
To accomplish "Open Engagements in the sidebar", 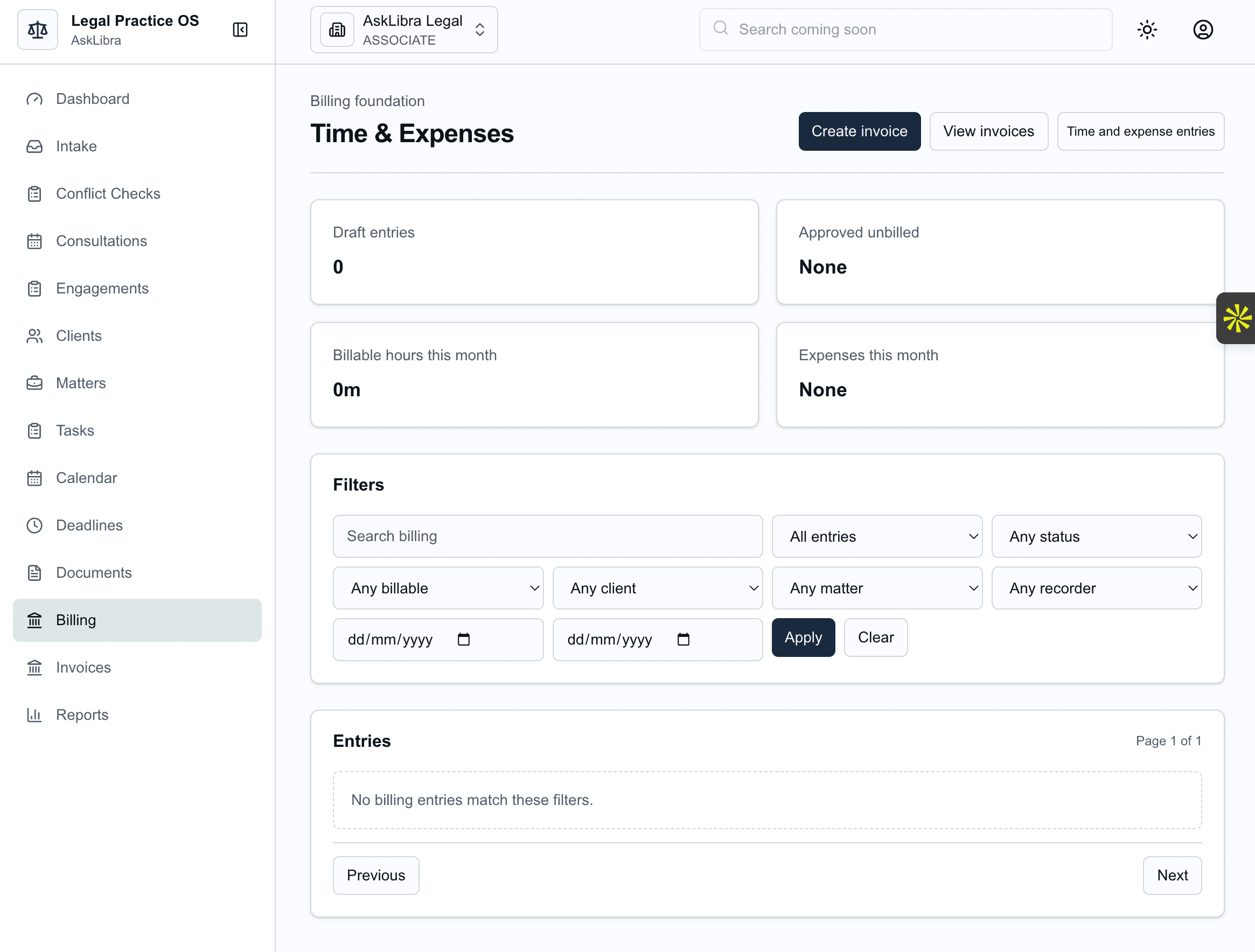I will [137, 289].
